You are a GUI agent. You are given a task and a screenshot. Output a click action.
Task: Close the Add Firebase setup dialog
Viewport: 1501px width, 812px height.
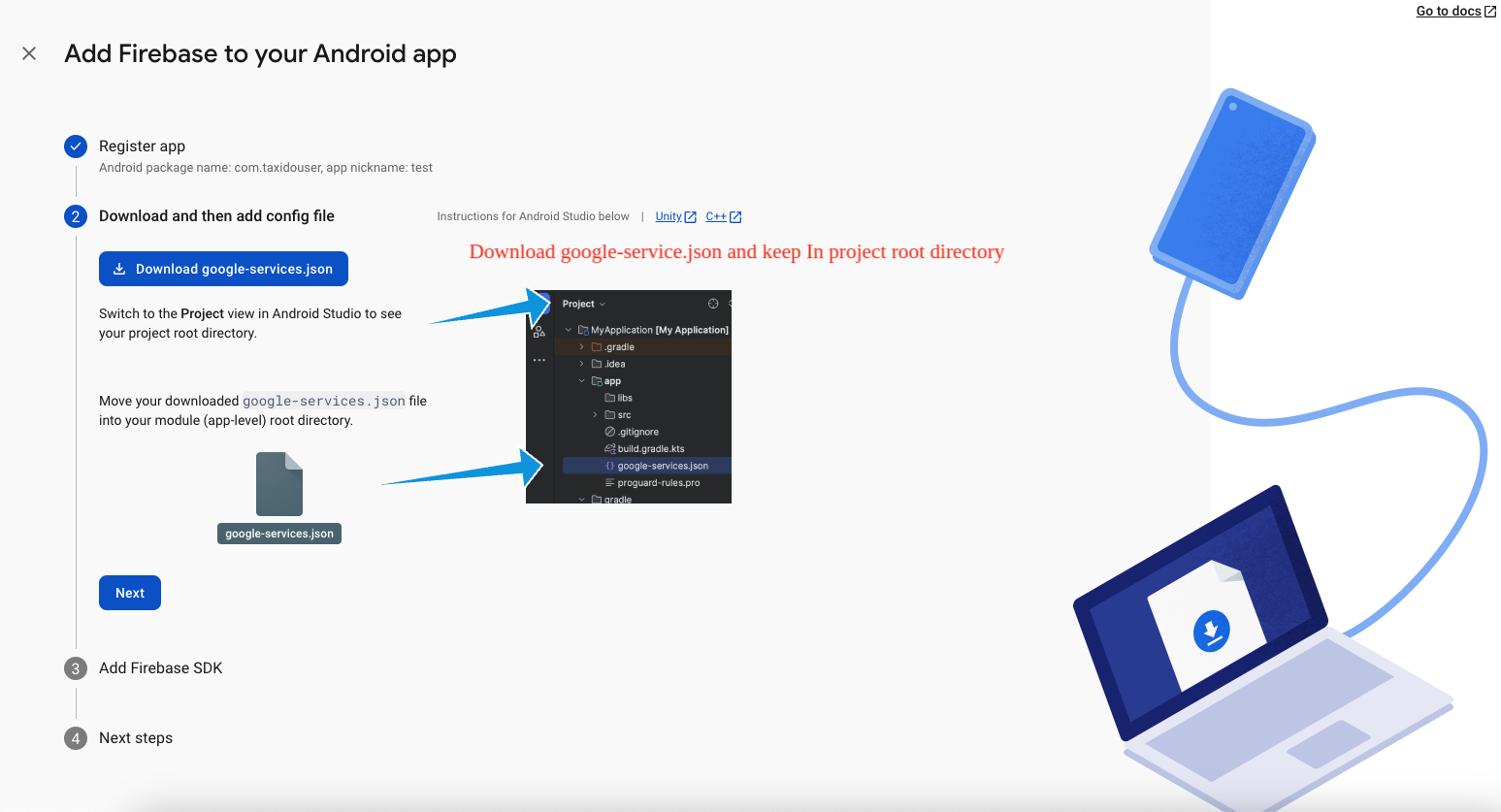29,53
